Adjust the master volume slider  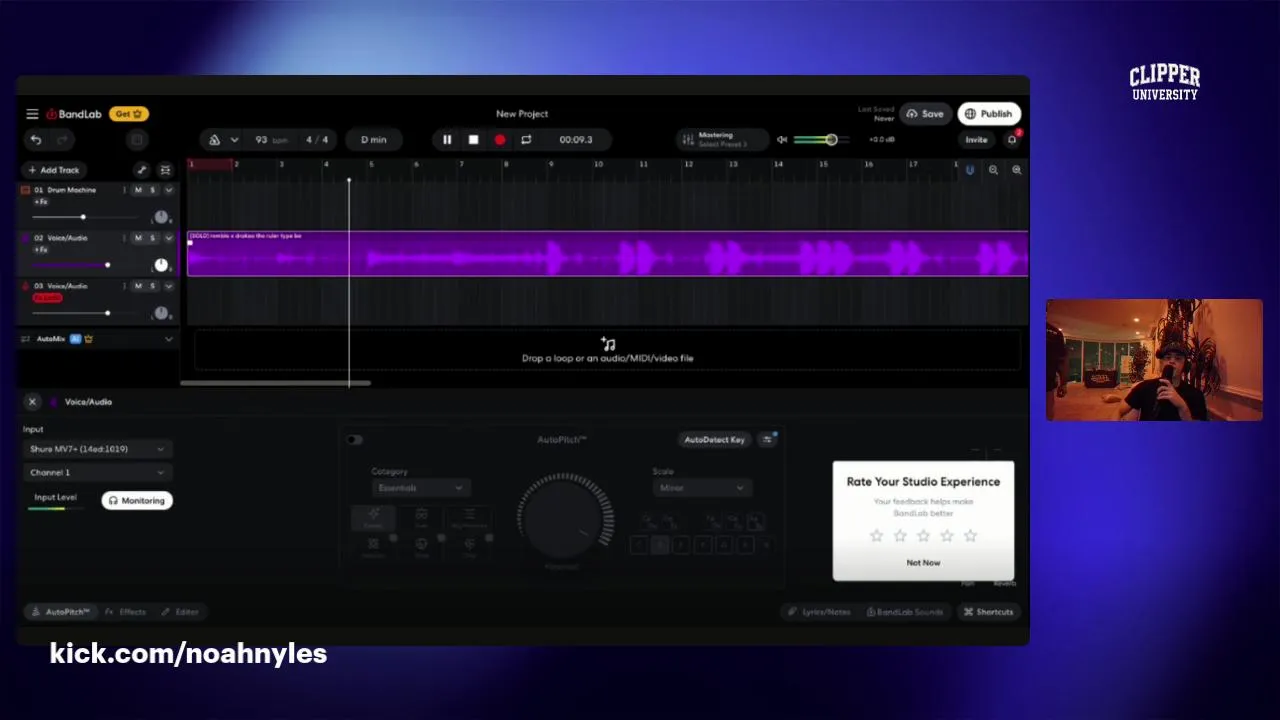pos(822,140)
